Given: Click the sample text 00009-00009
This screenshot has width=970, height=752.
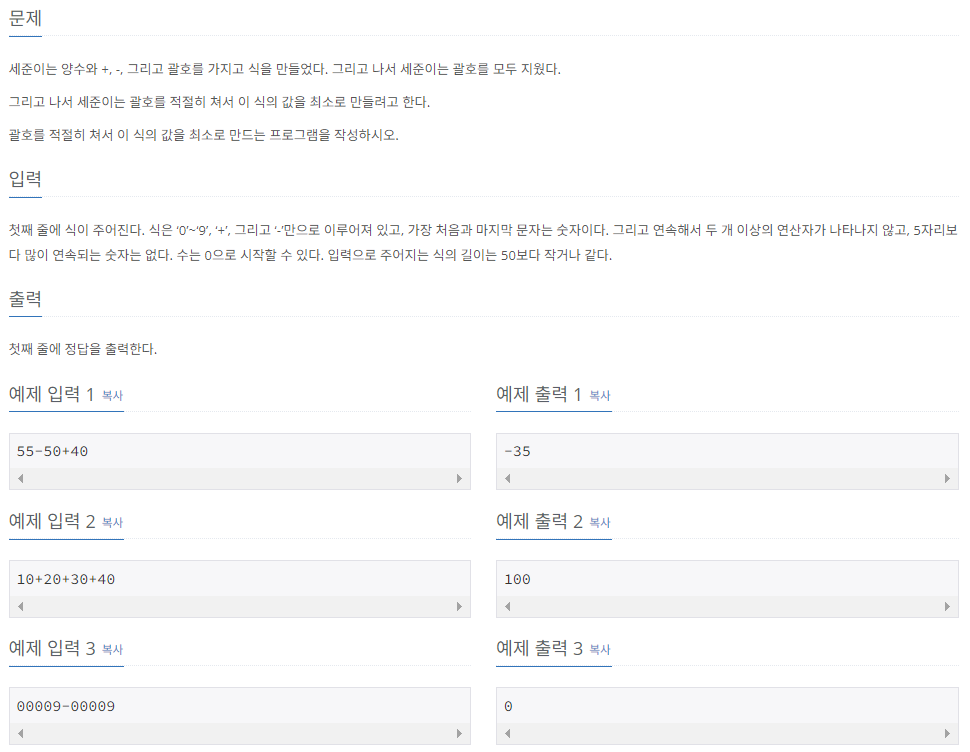Looking at the screenshot, I should tap(66, 706).
